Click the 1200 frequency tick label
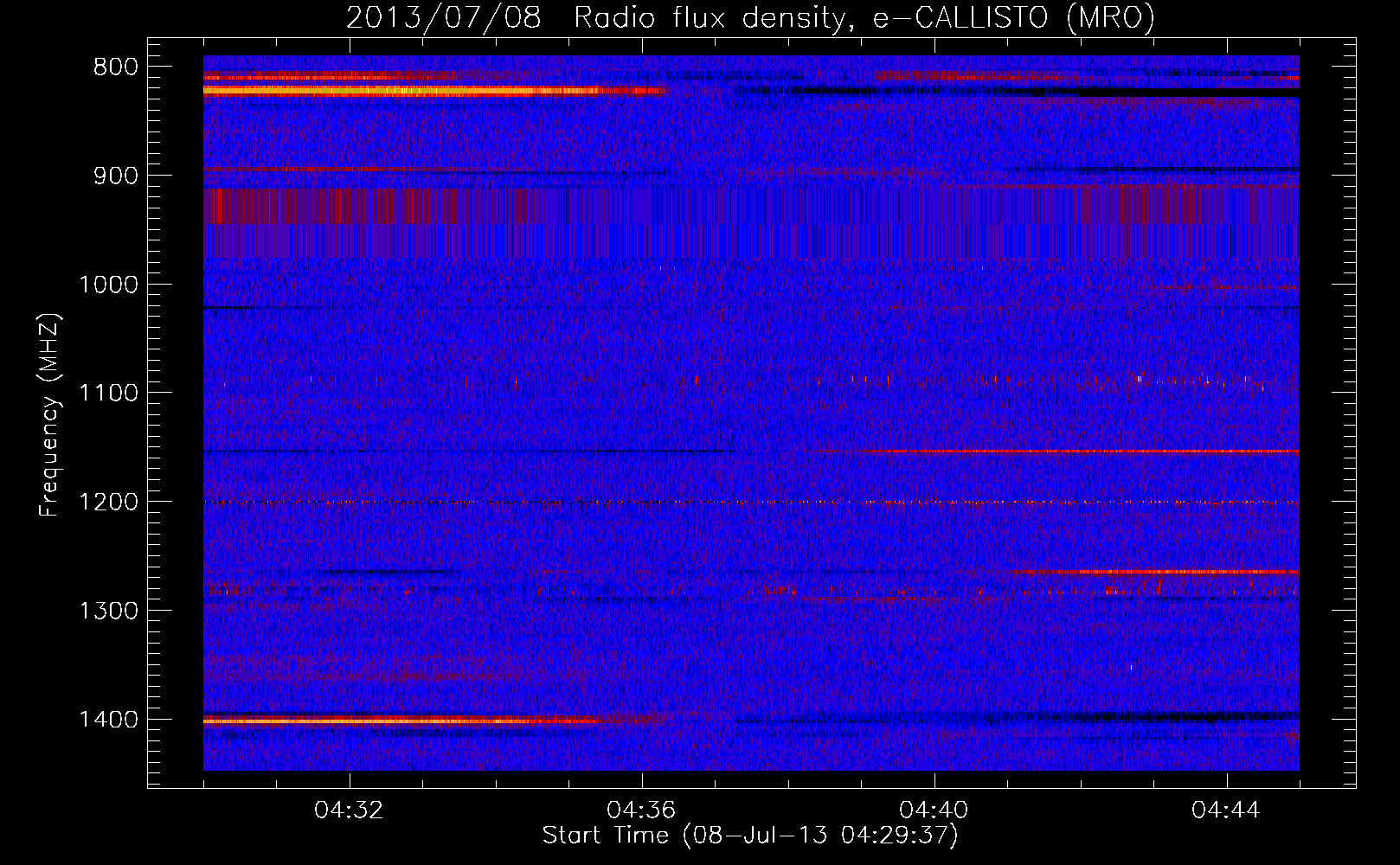 click(x=108, y=503)
